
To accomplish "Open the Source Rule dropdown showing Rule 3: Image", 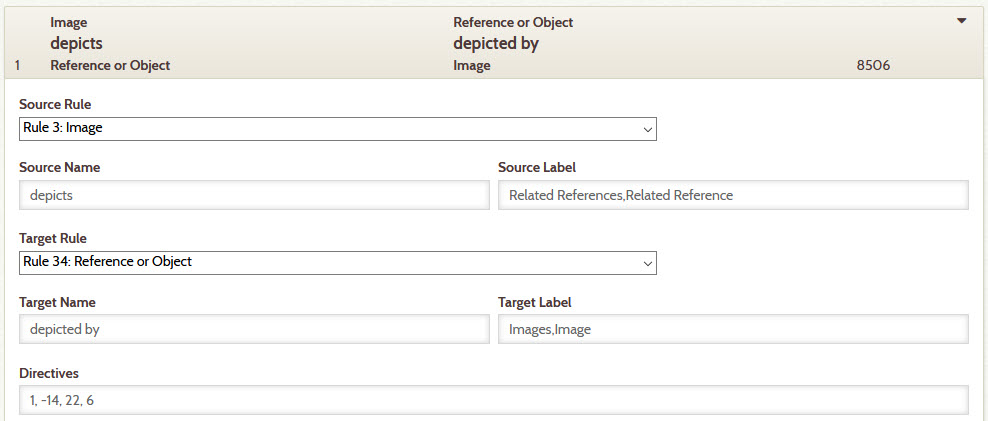I will [x=338, y=129].
